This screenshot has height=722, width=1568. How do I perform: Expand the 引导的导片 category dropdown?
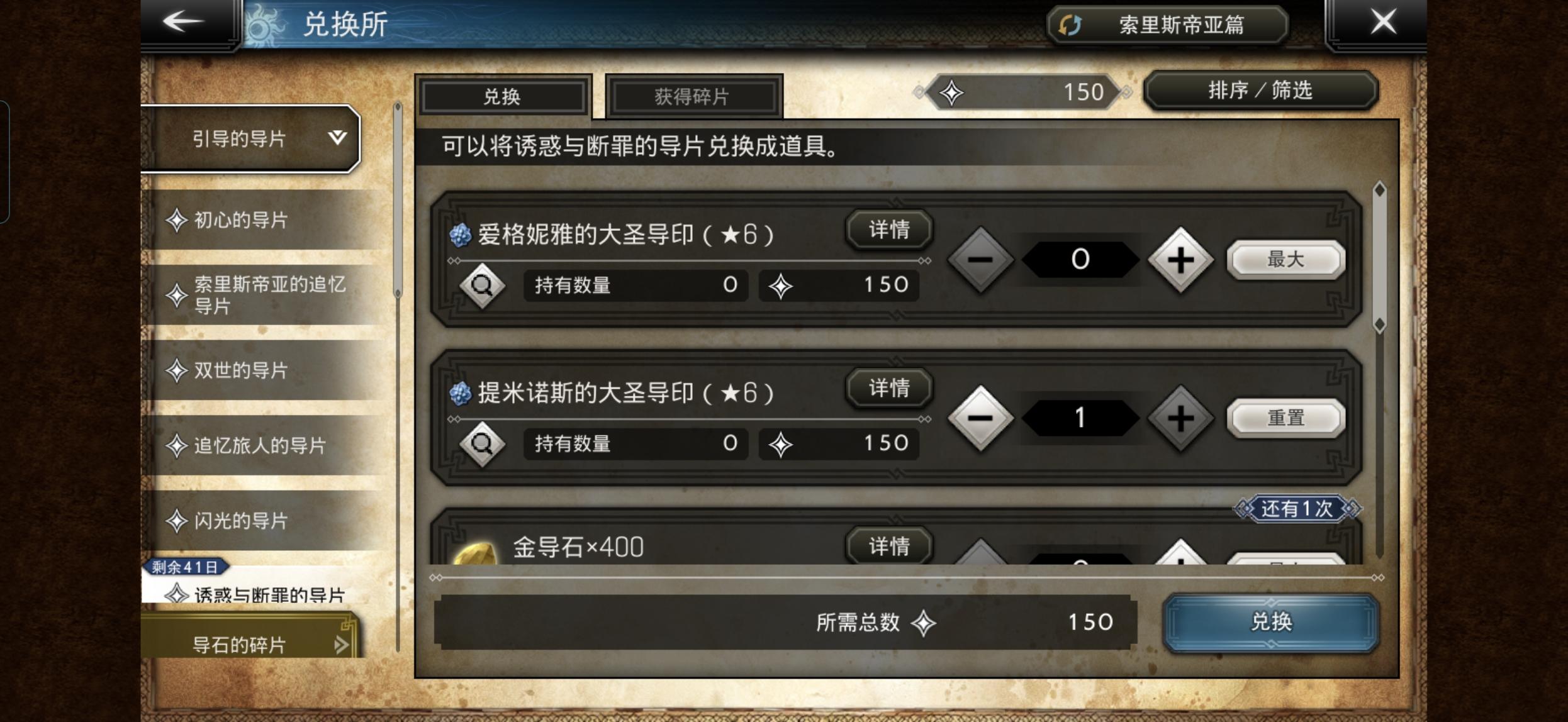pyautogui.click(x=250, y=138)
